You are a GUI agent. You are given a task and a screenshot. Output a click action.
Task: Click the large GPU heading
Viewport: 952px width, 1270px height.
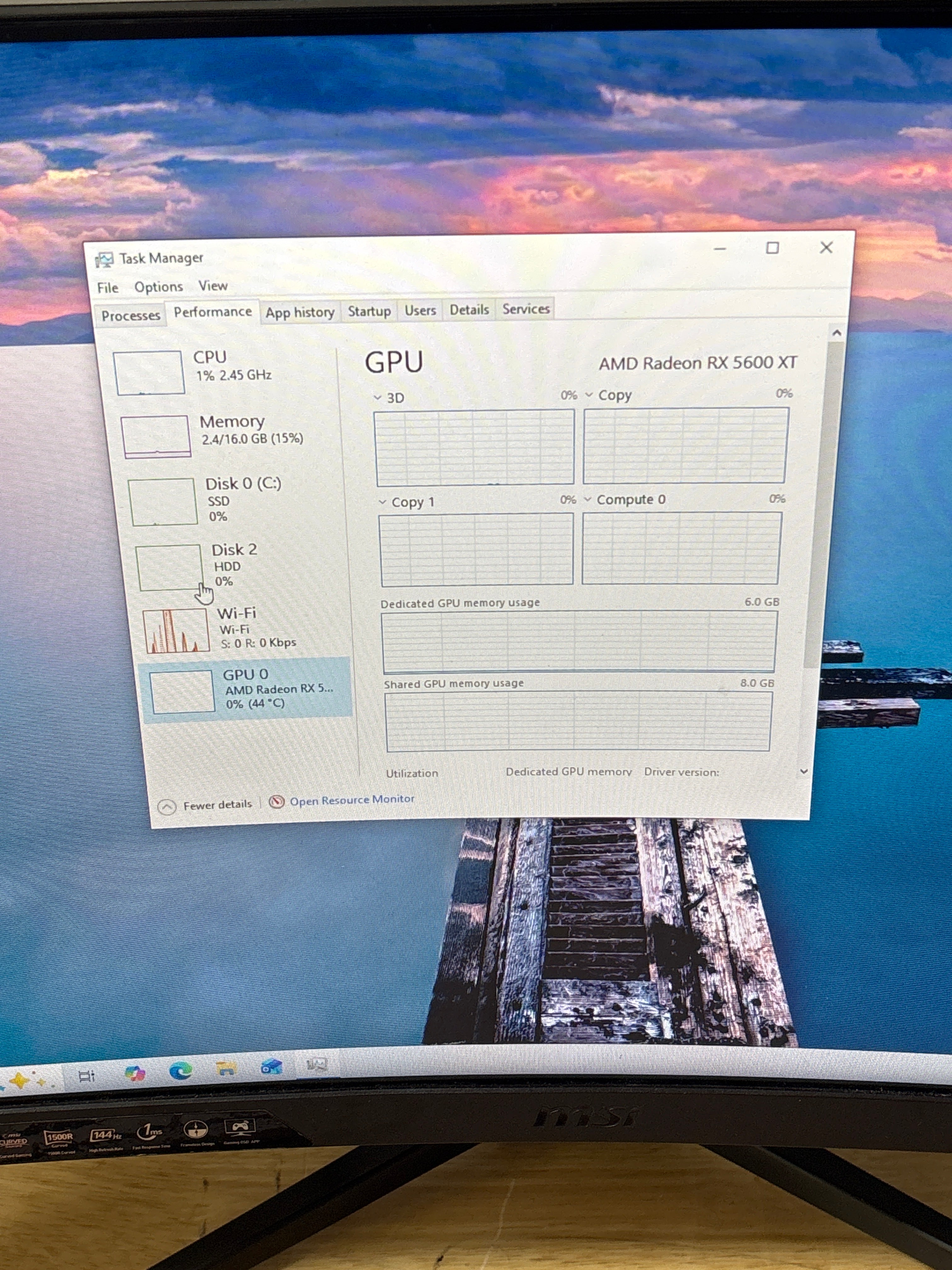394,363
